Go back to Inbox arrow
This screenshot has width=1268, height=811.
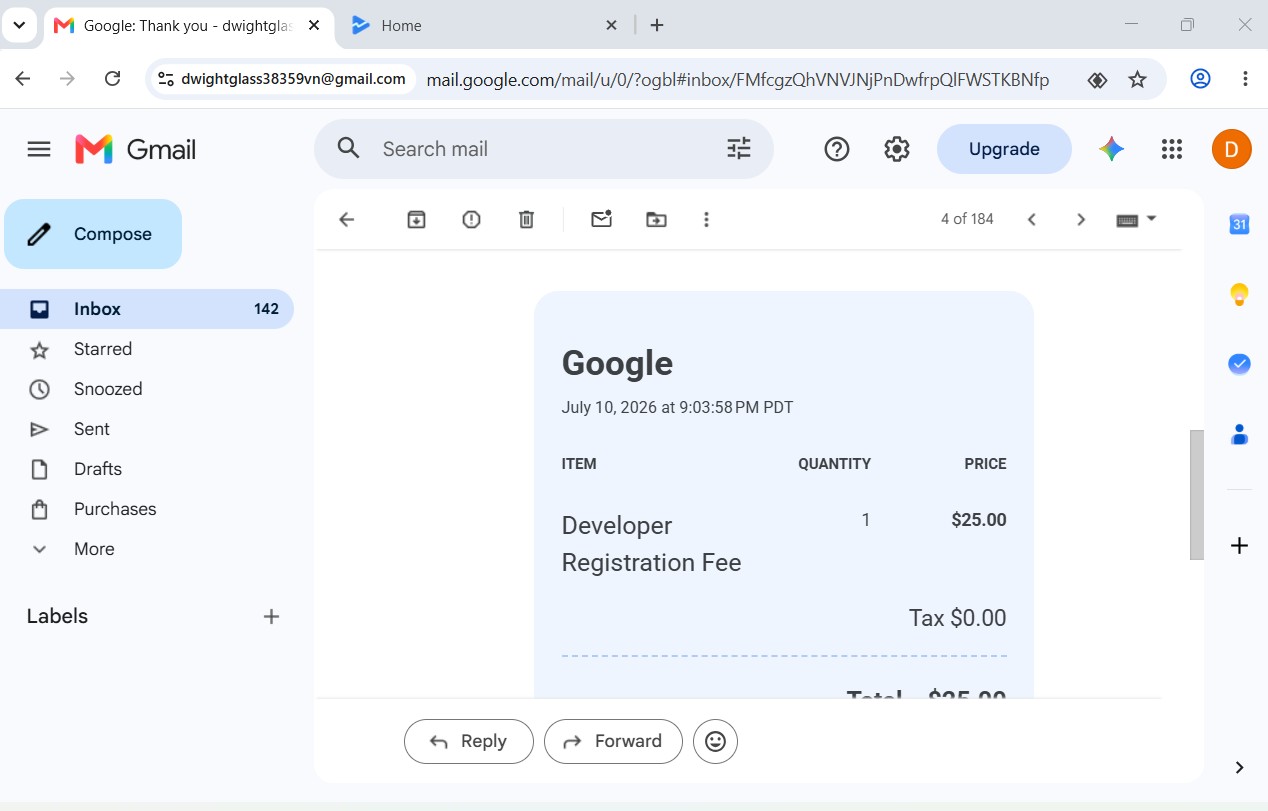(x=347, y=219)
